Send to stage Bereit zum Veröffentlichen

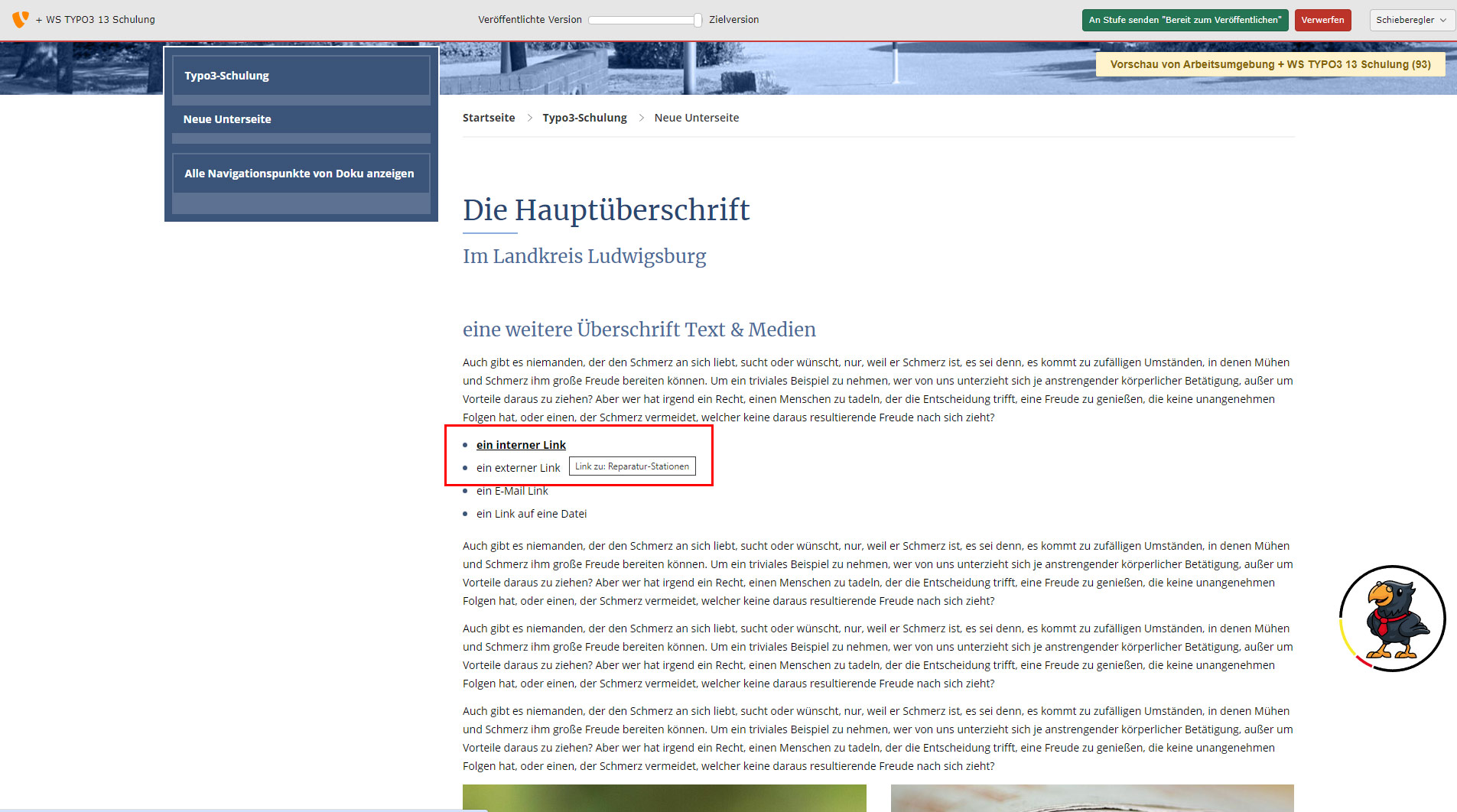(x=1185, y=20)
